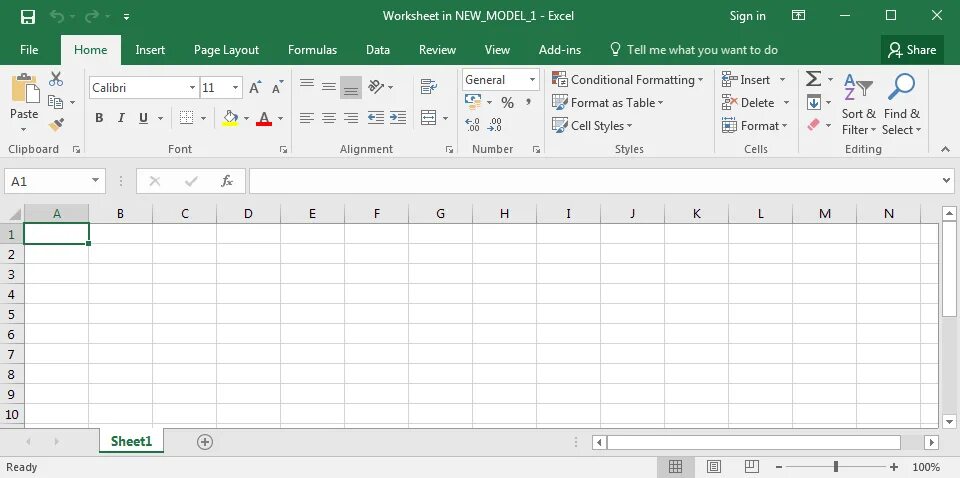The image size is (960, 478).
Task: Toggle Italic formatting
Action: click(x=121, y=118)
